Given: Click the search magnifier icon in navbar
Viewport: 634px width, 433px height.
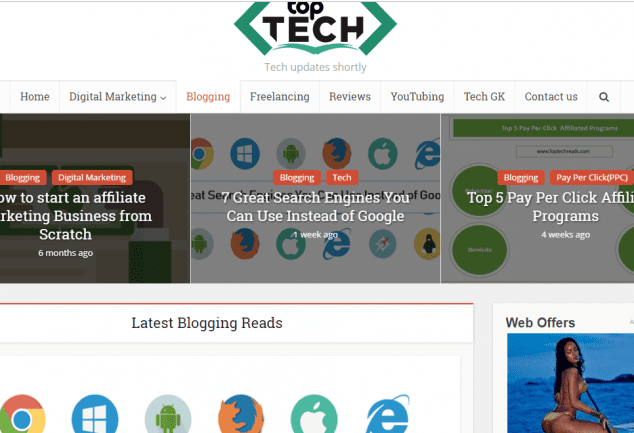Looking at the screenshot, I should (604, 97).
